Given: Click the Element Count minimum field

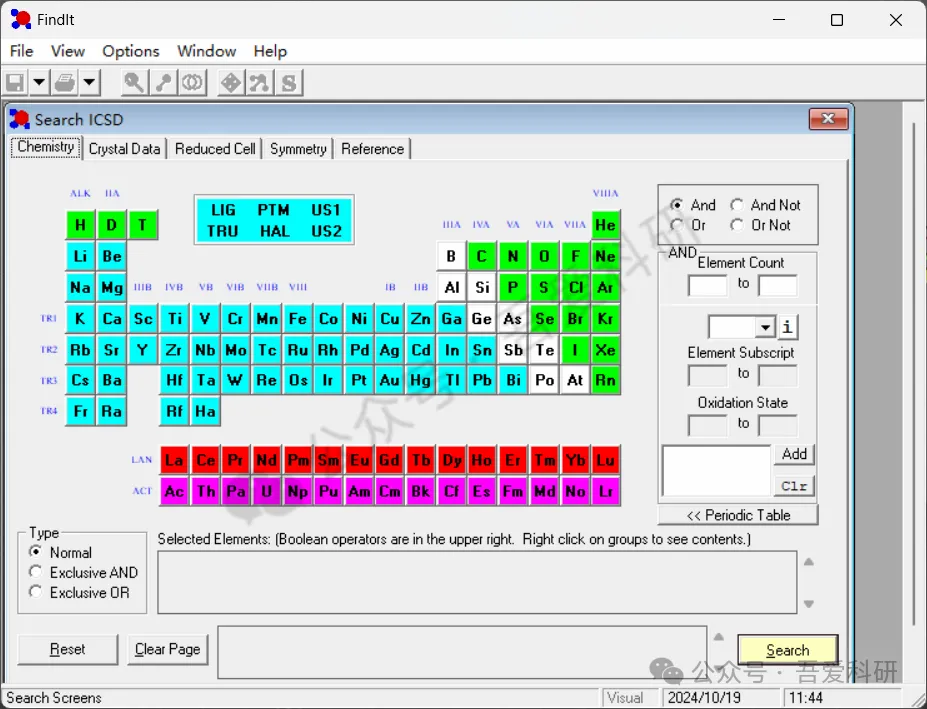Looking at the screenshot, I should pos(708,285).
